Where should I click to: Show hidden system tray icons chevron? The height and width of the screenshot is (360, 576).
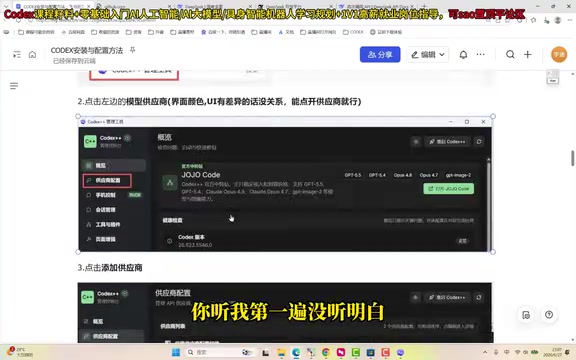point(485,352)
